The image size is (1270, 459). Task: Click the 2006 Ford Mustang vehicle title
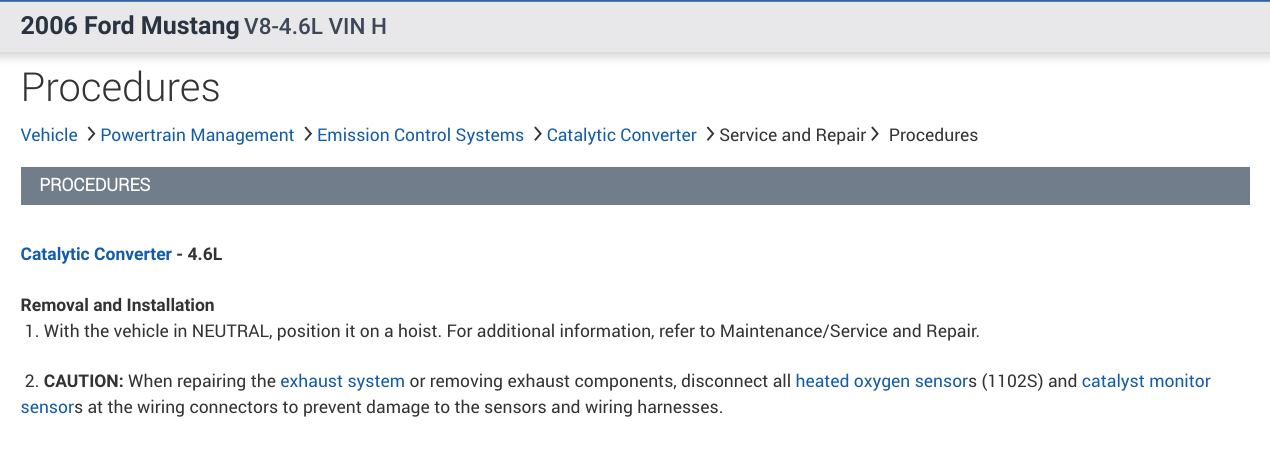[130, 27]
